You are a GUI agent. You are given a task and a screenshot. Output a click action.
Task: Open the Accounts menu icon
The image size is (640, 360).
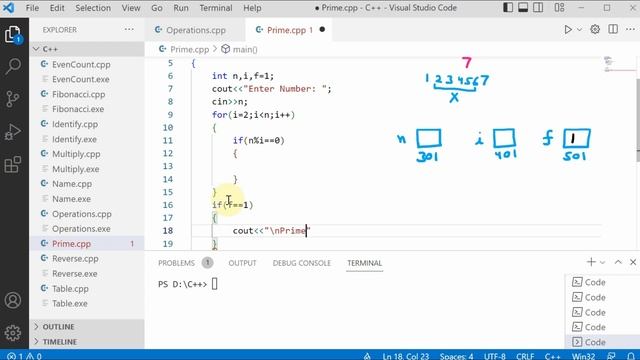click(x=13, y=300)
